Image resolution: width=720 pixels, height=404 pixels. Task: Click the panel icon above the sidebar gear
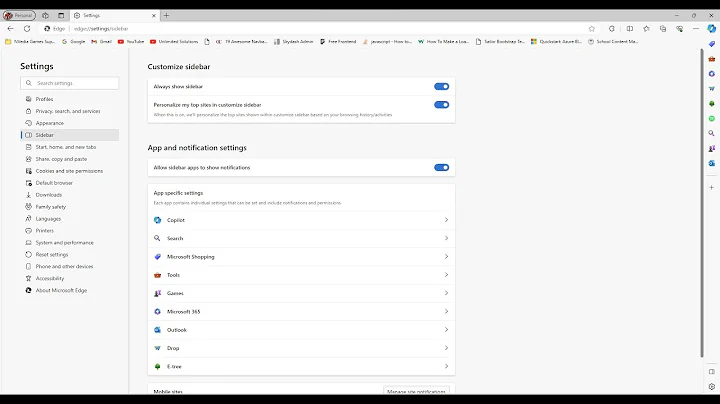(x=712, y=371)
